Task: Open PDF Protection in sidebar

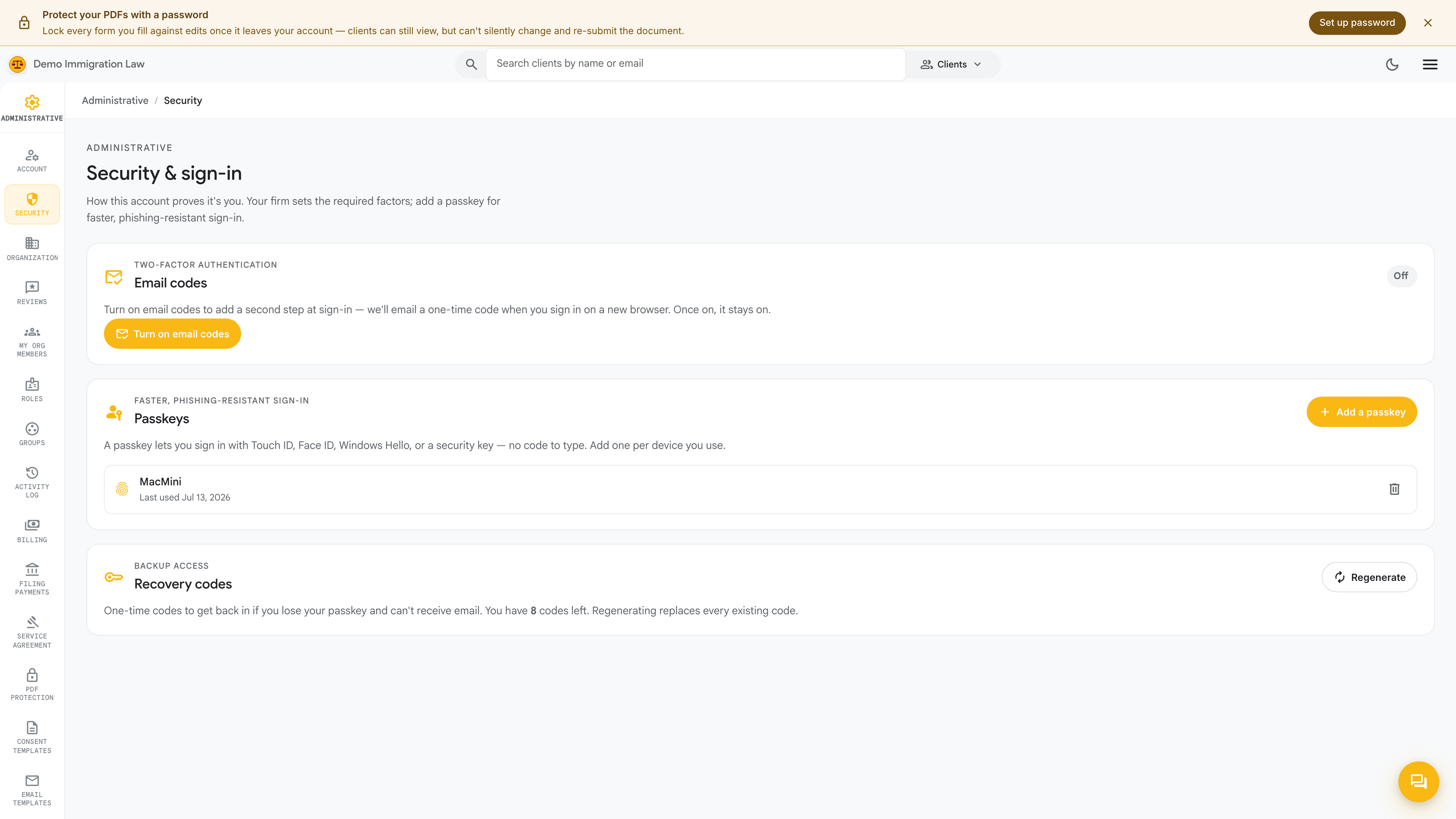Action: click(x=32, y=685)
